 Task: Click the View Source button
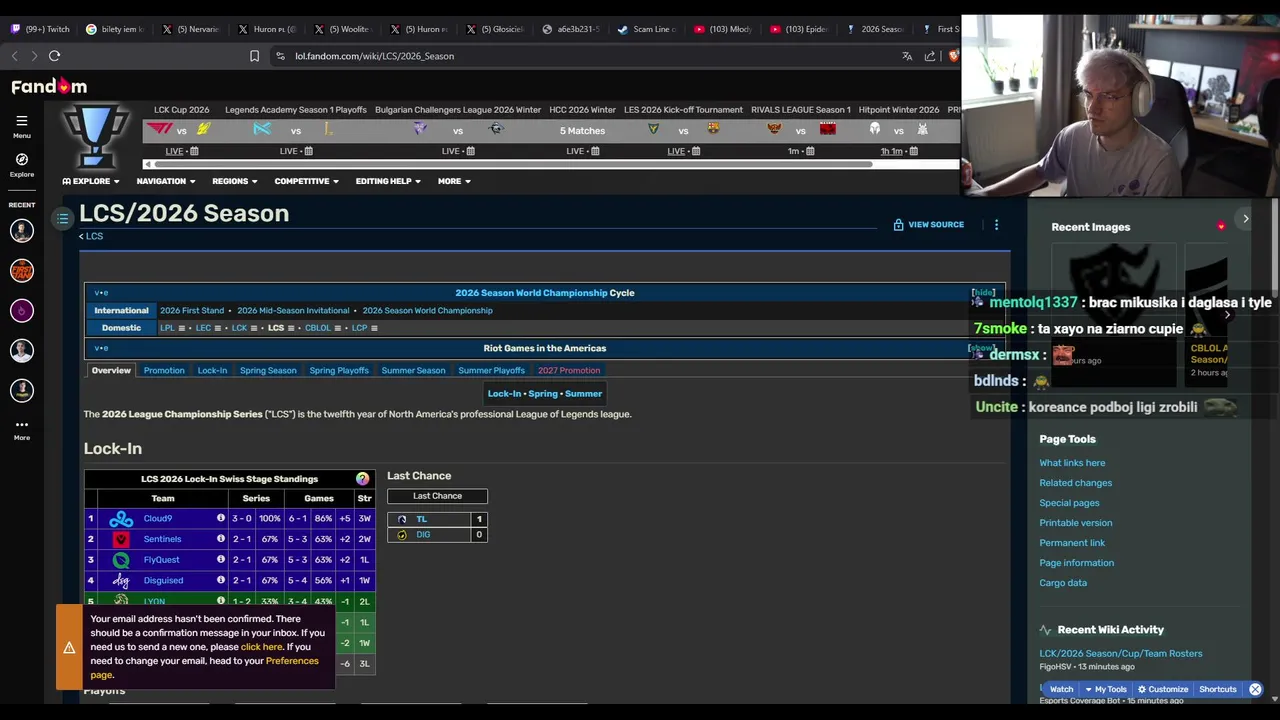(928, 225)
